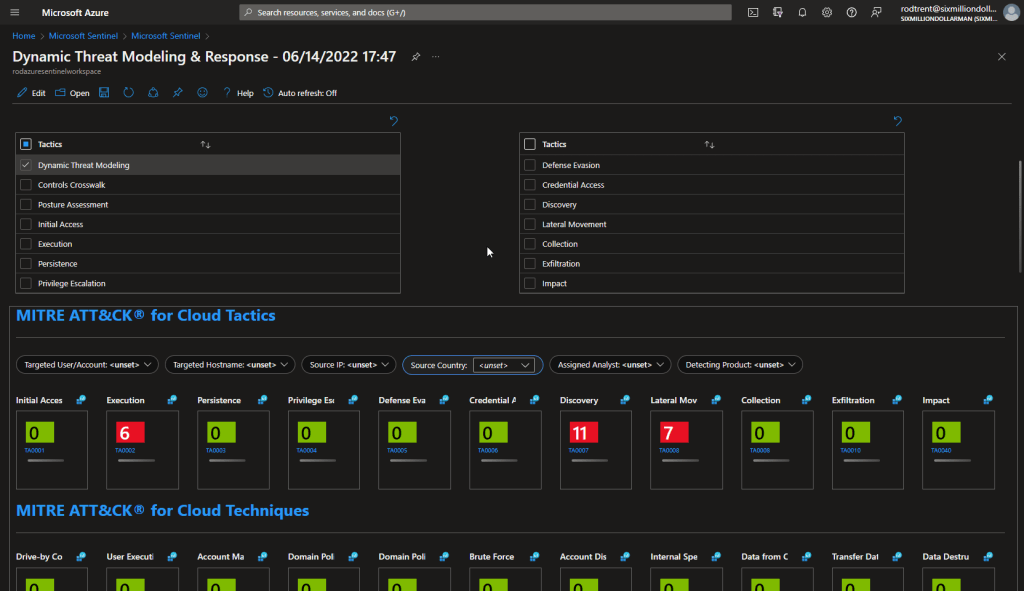Click the share icon in workbook toolbar
Viewport: 1024px width, 591px height.
pos(153,93)
